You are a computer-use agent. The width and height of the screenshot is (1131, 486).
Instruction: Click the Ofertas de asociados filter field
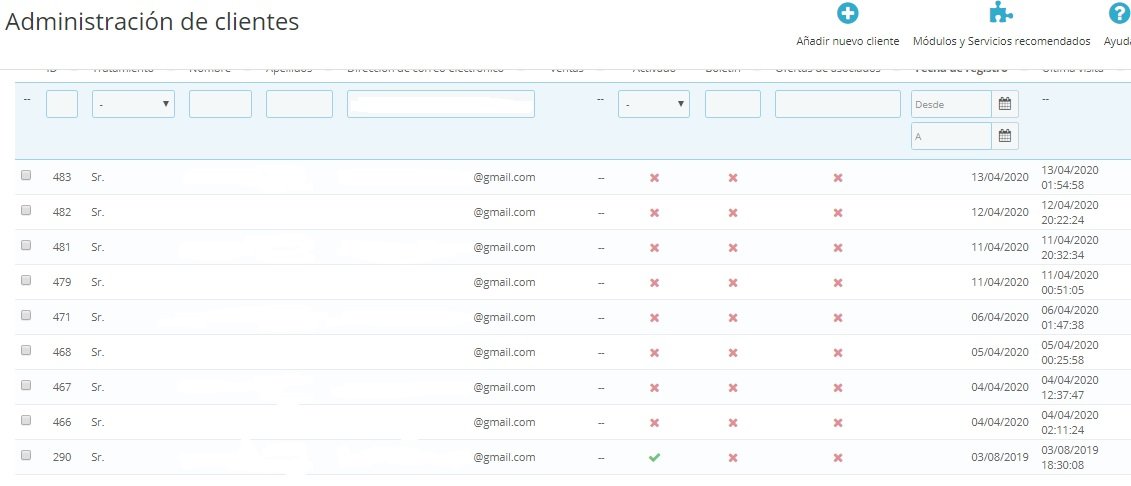(838, 104)
